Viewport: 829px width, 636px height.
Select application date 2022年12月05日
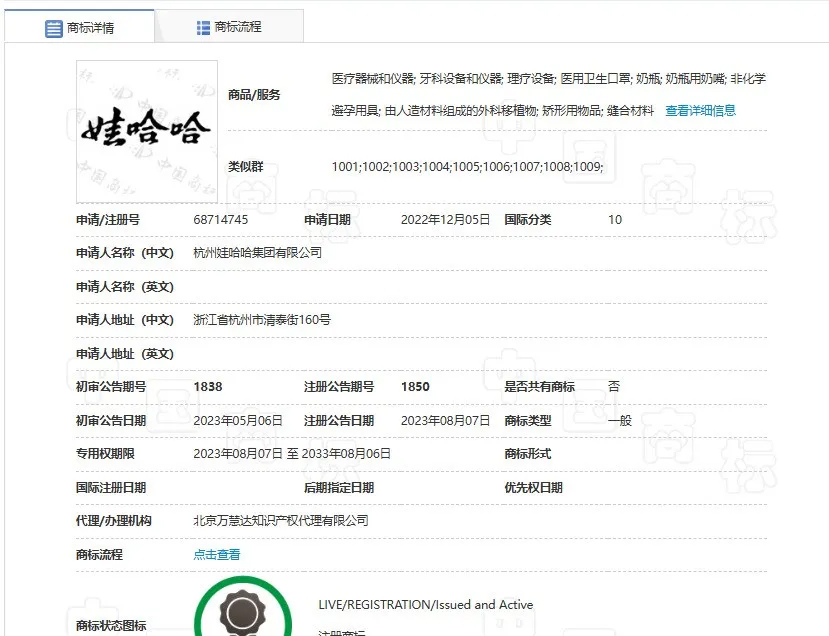[445, 219]
